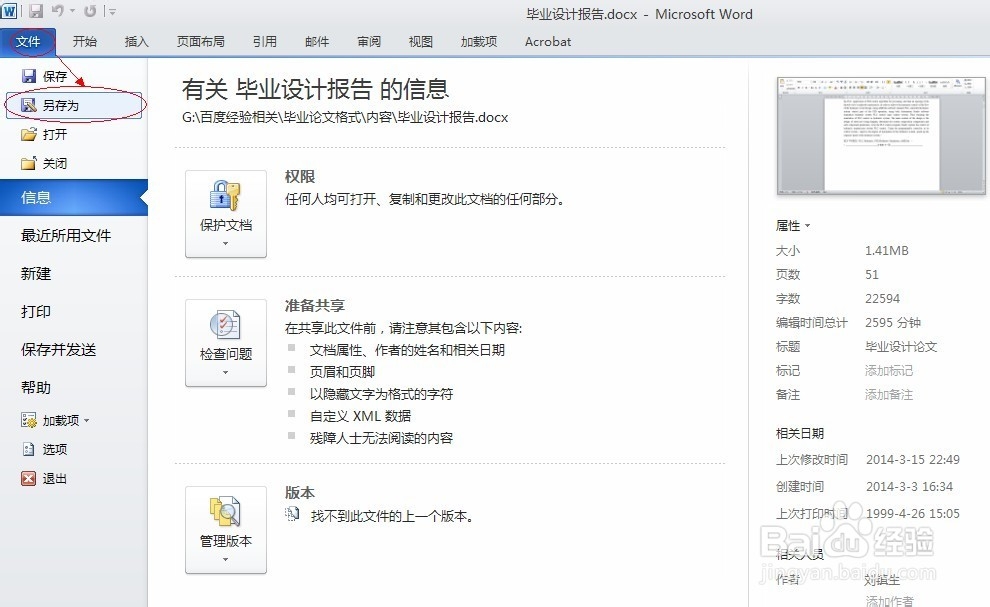990x607 pixels.
Task: Switch to the Acrobat ribbon tab
Action: tap(547, 42)
